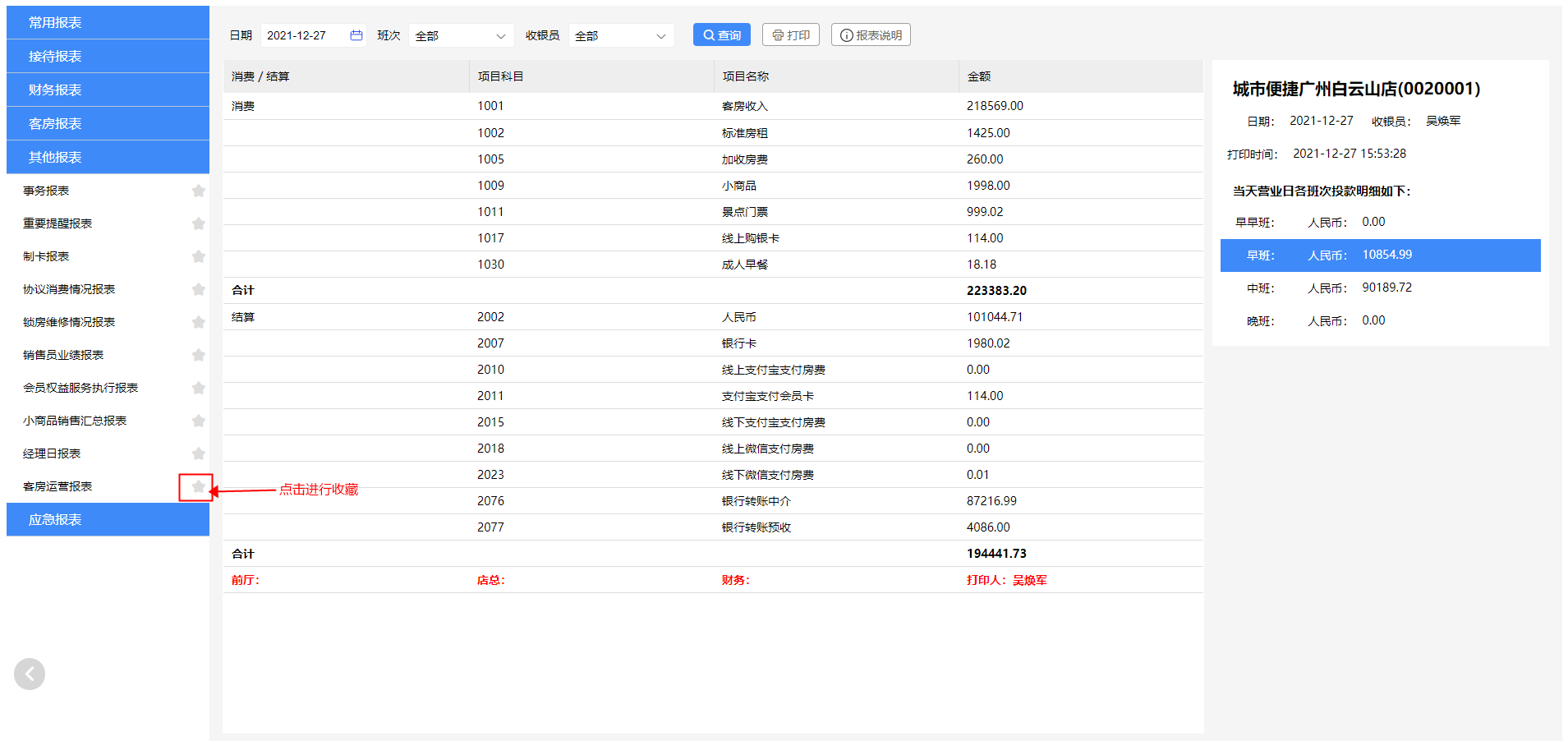Click the 小商品 project name cell
Viewport: 1568px width, 741px height.
[x=739, y=186]
